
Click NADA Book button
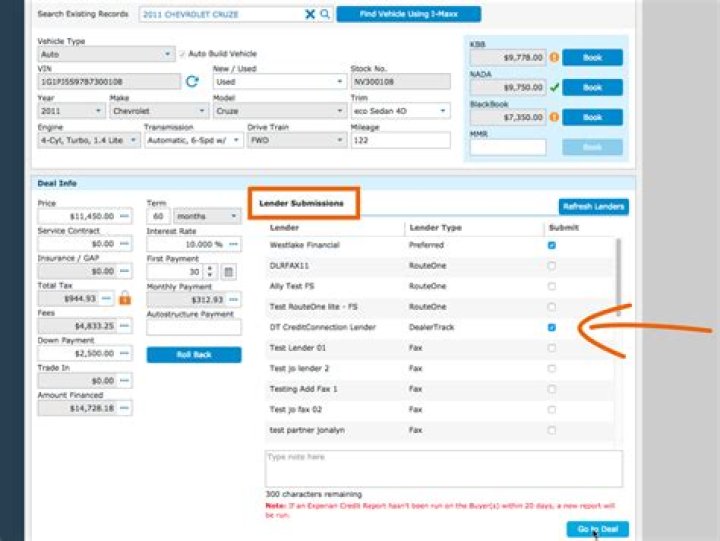click(x=592, y=87)
